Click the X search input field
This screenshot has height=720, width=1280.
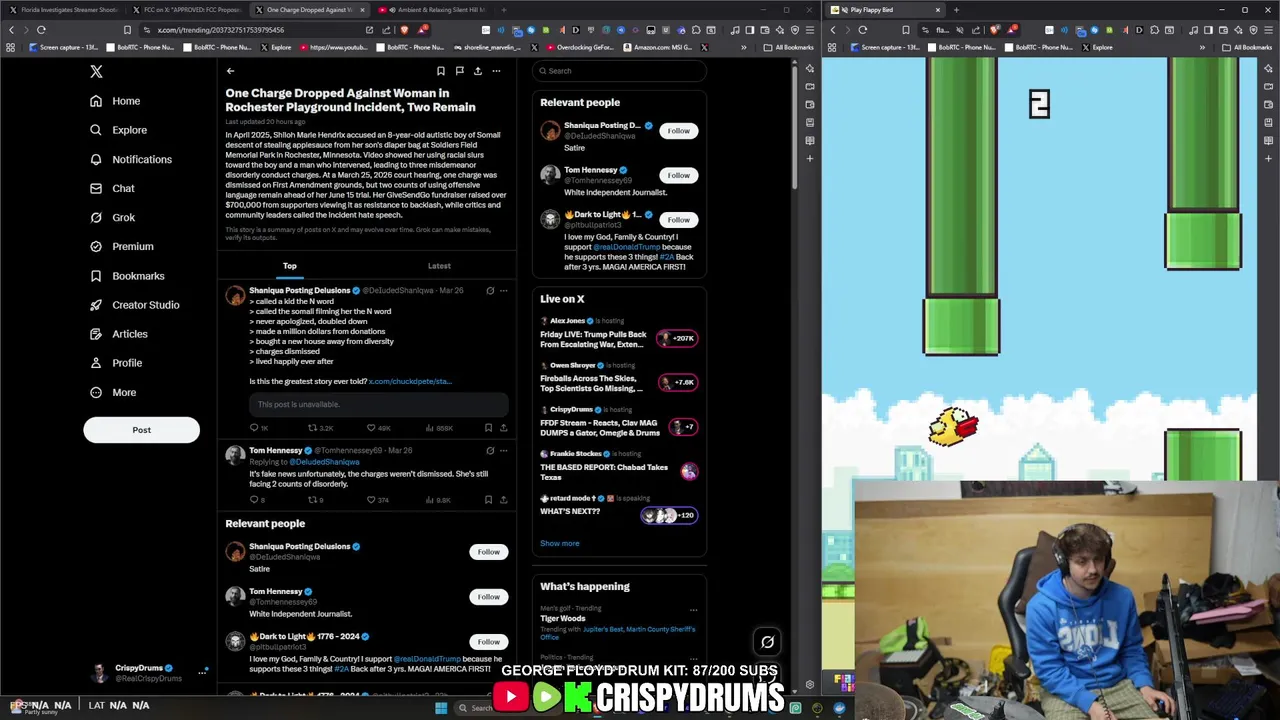[619, 71]
